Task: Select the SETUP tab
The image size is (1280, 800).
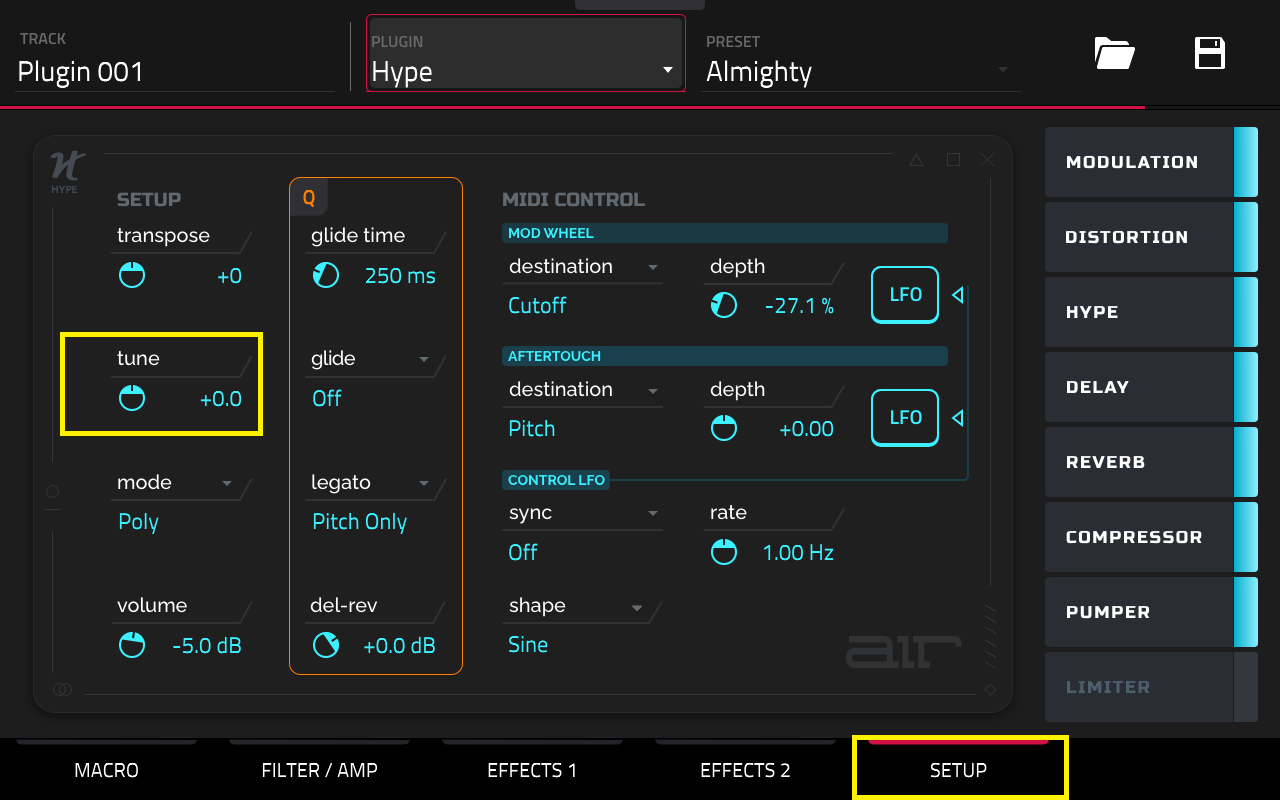Action: [x=959, y=770]
